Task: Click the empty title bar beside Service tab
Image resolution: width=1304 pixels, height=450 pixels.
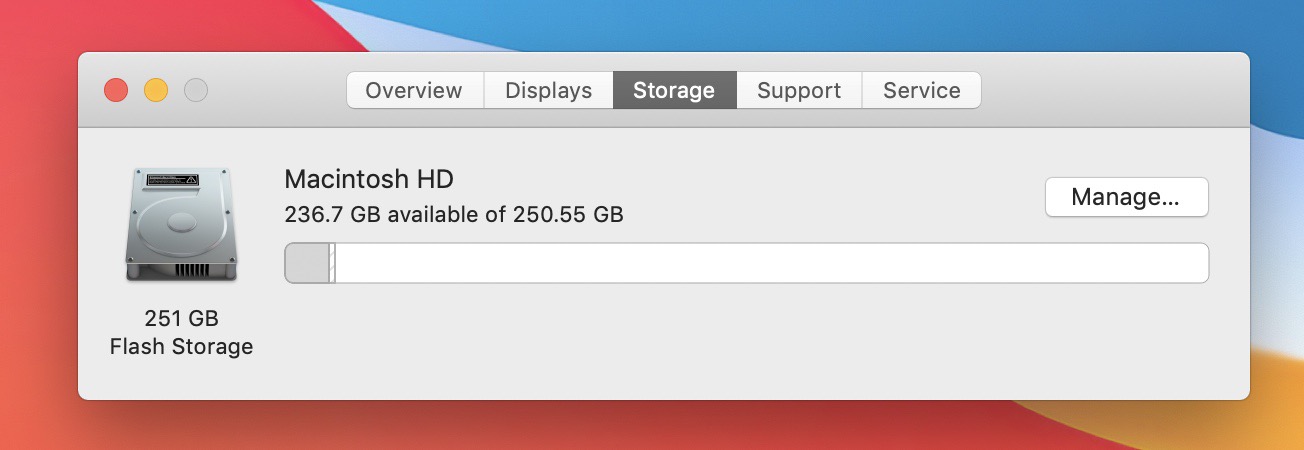Action: [x=1110, y=90]
